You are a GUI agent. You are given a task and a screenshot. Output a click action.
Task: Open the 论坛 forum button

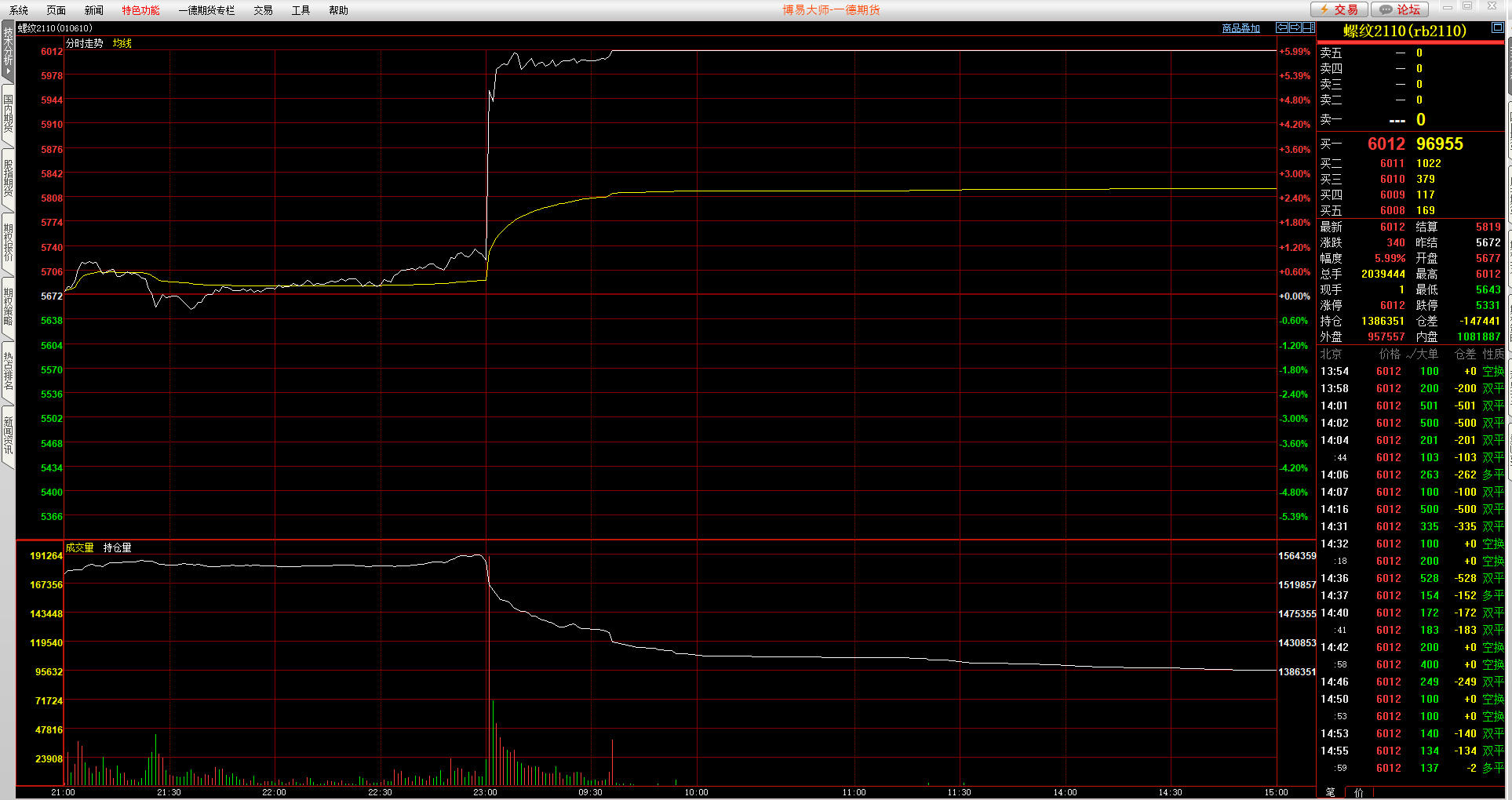pyautogui.click(x=1401, y=9)
